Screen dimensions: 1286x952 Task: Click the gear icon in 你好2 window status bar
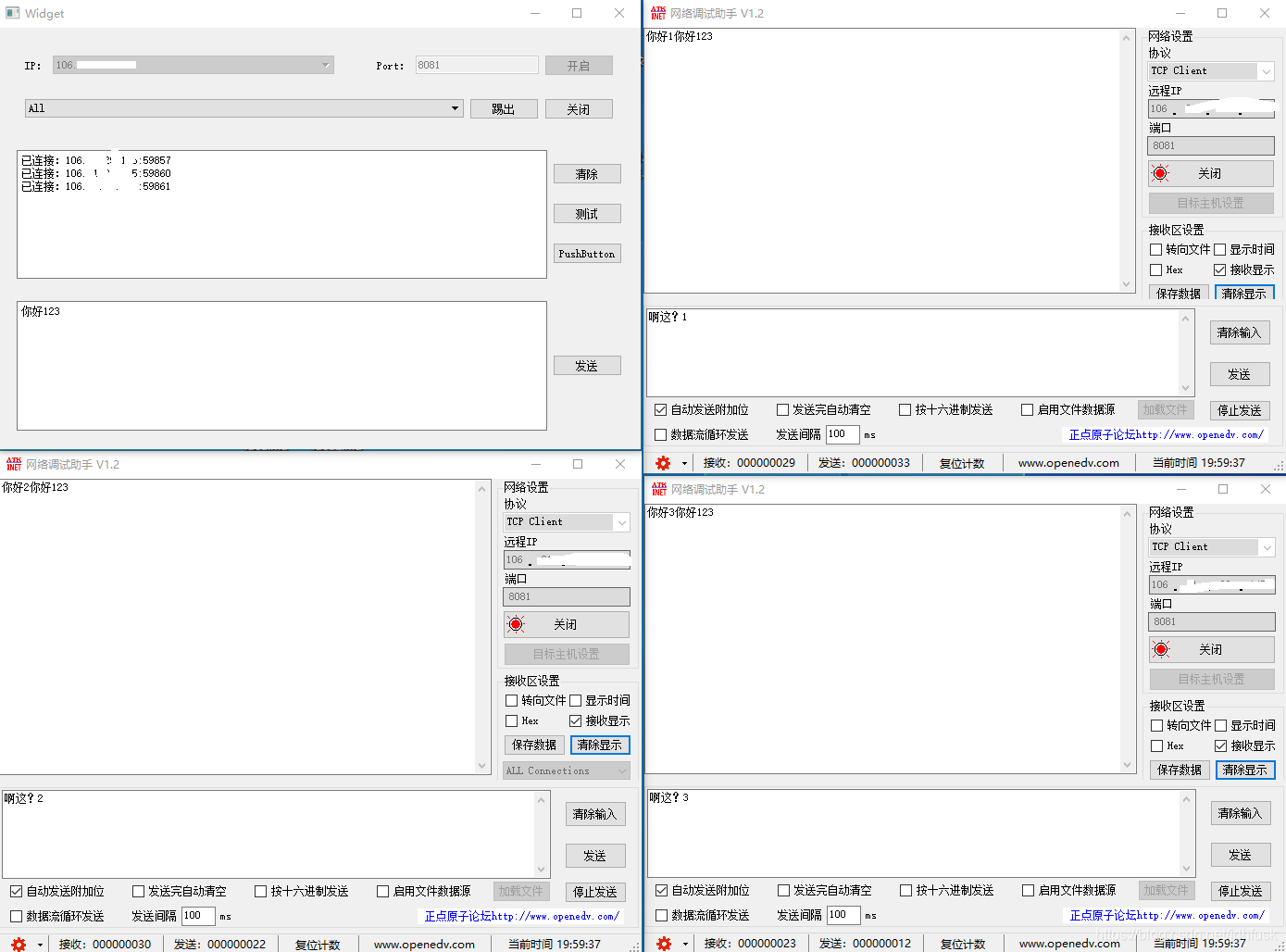click(19, 945)
